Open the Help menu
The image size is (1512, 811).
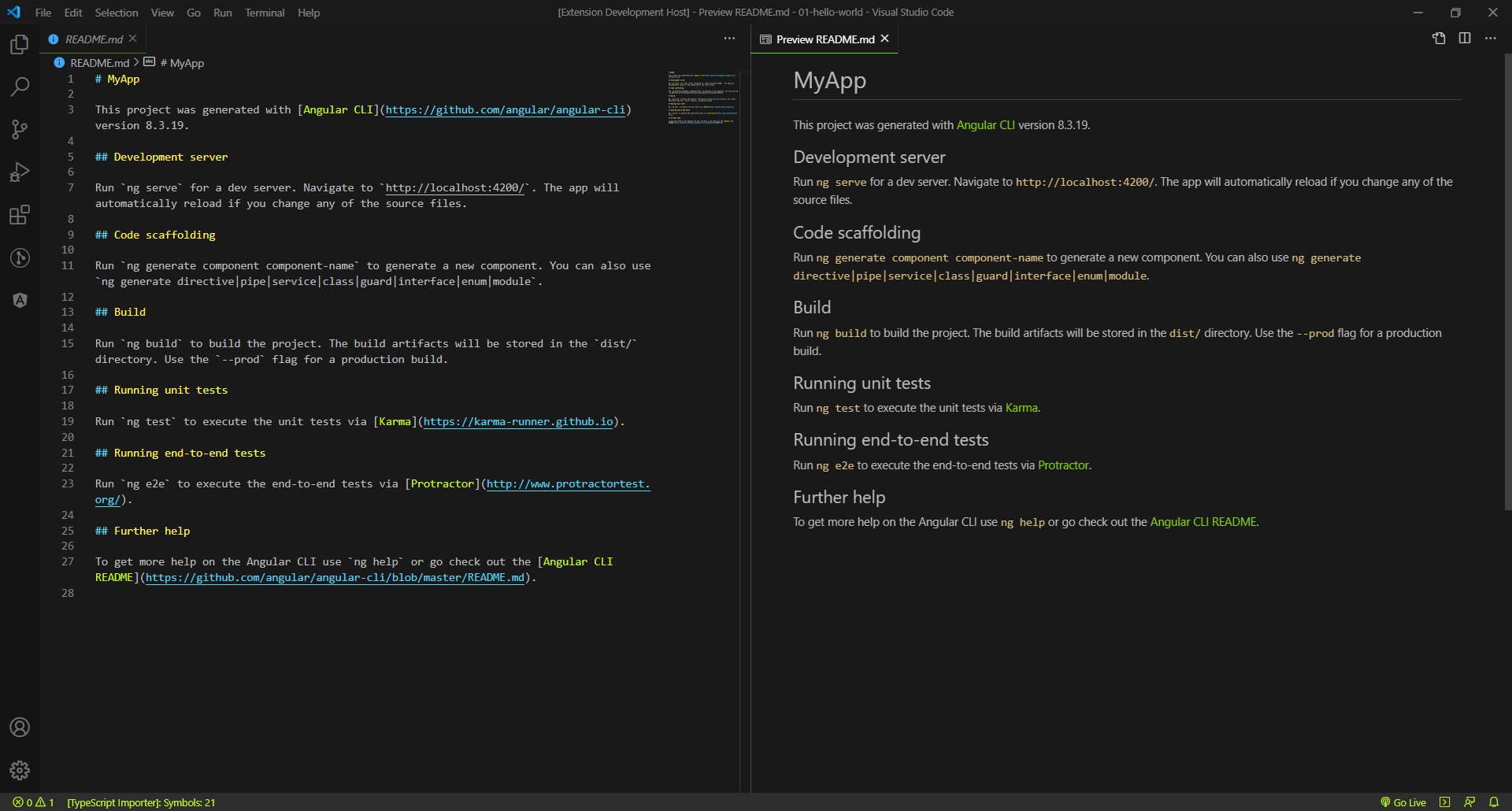[x=309, y=13]
